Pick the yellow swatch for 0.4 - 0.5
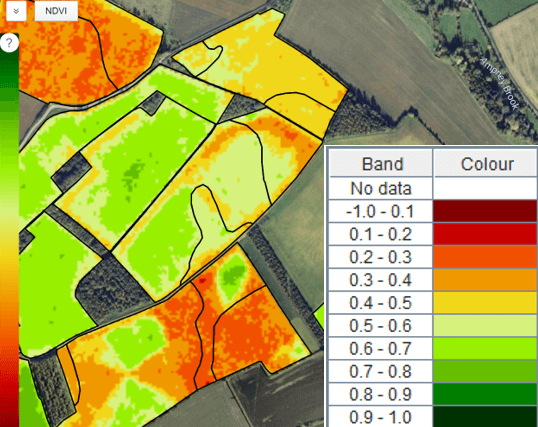The image size is (538, 427). point(486,303)
